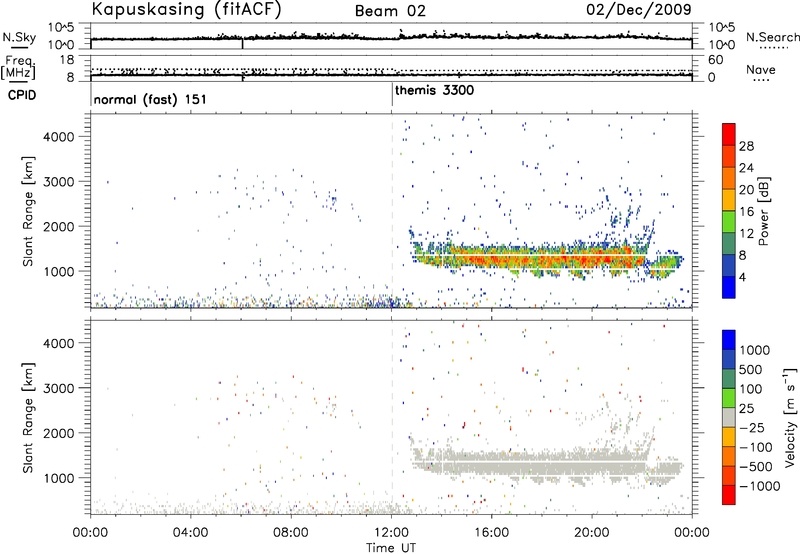Screen dimensions: 800x554
Task: Click the -500 tick on Velocity colorbar
Action: pos(756,466)
